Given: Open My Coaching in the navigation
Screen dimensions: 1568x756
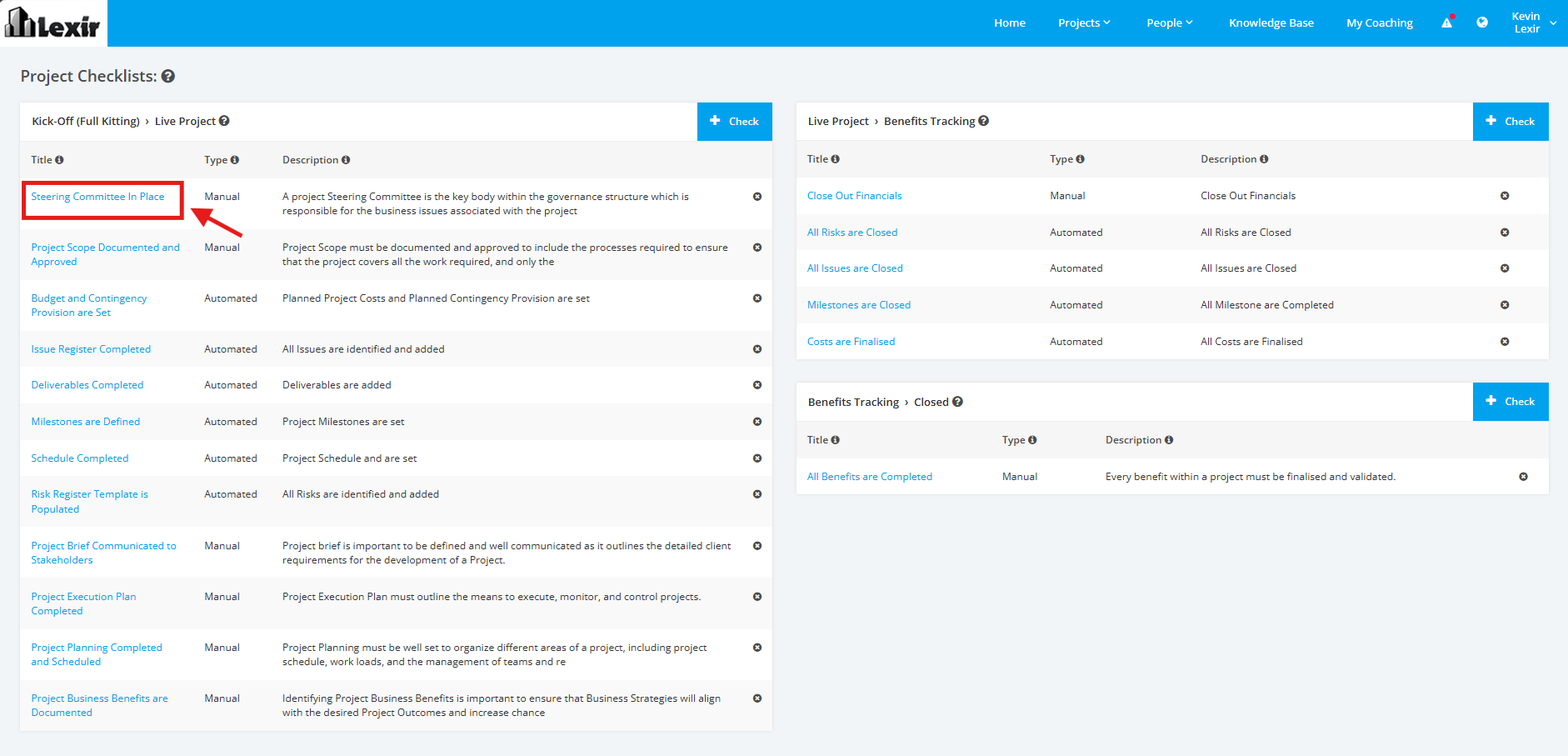Looking at the screenshot, I should tap(1380, 23).
